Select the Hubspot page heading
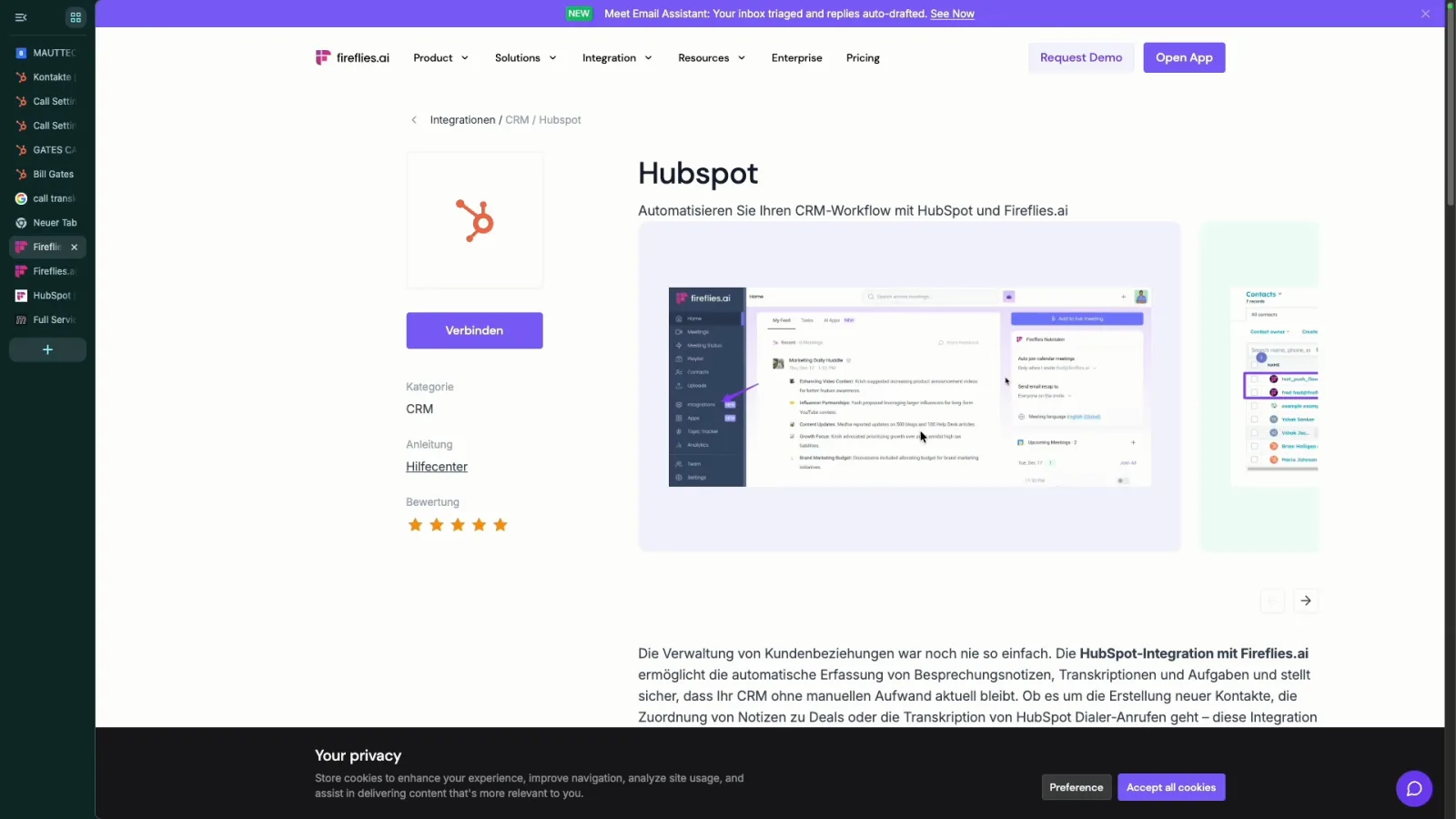This screenshot has width=1456, height=819. coord(698,174)
